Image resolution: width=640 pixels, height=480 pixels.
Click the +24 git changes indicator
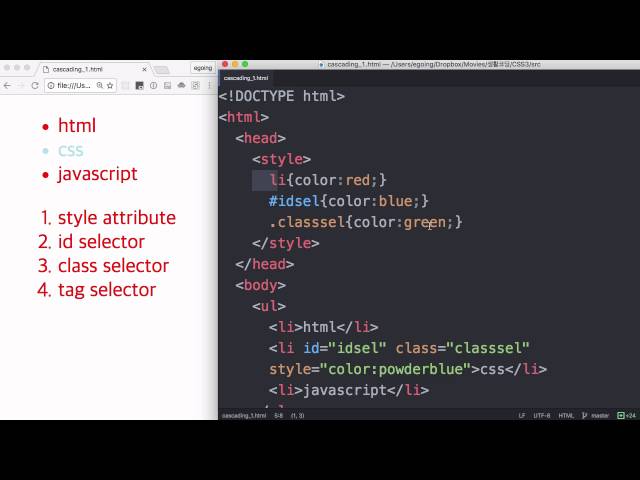pos(627,416)
